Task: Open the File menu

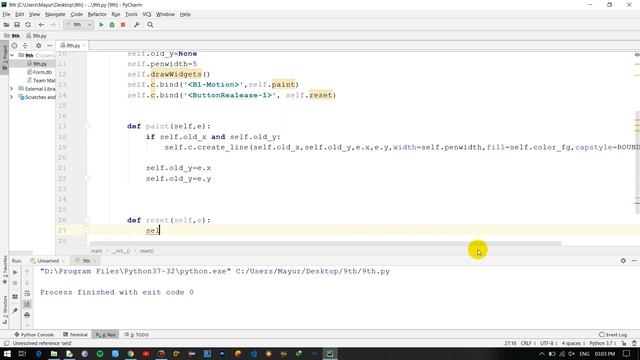Action: point(6,14)
